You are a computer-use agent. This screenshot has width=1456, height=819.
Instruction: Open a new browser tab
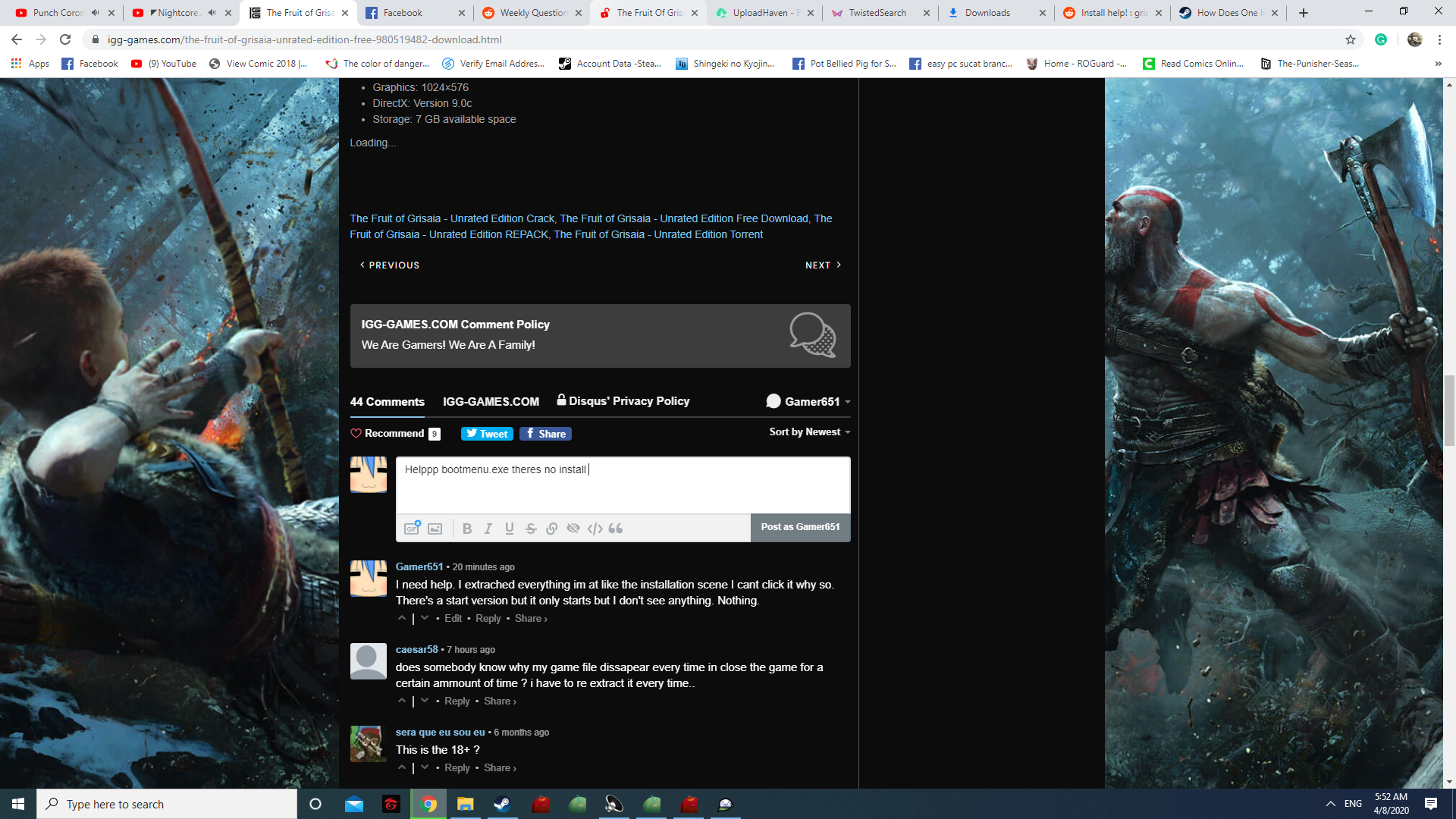(x=1304, y=13)
